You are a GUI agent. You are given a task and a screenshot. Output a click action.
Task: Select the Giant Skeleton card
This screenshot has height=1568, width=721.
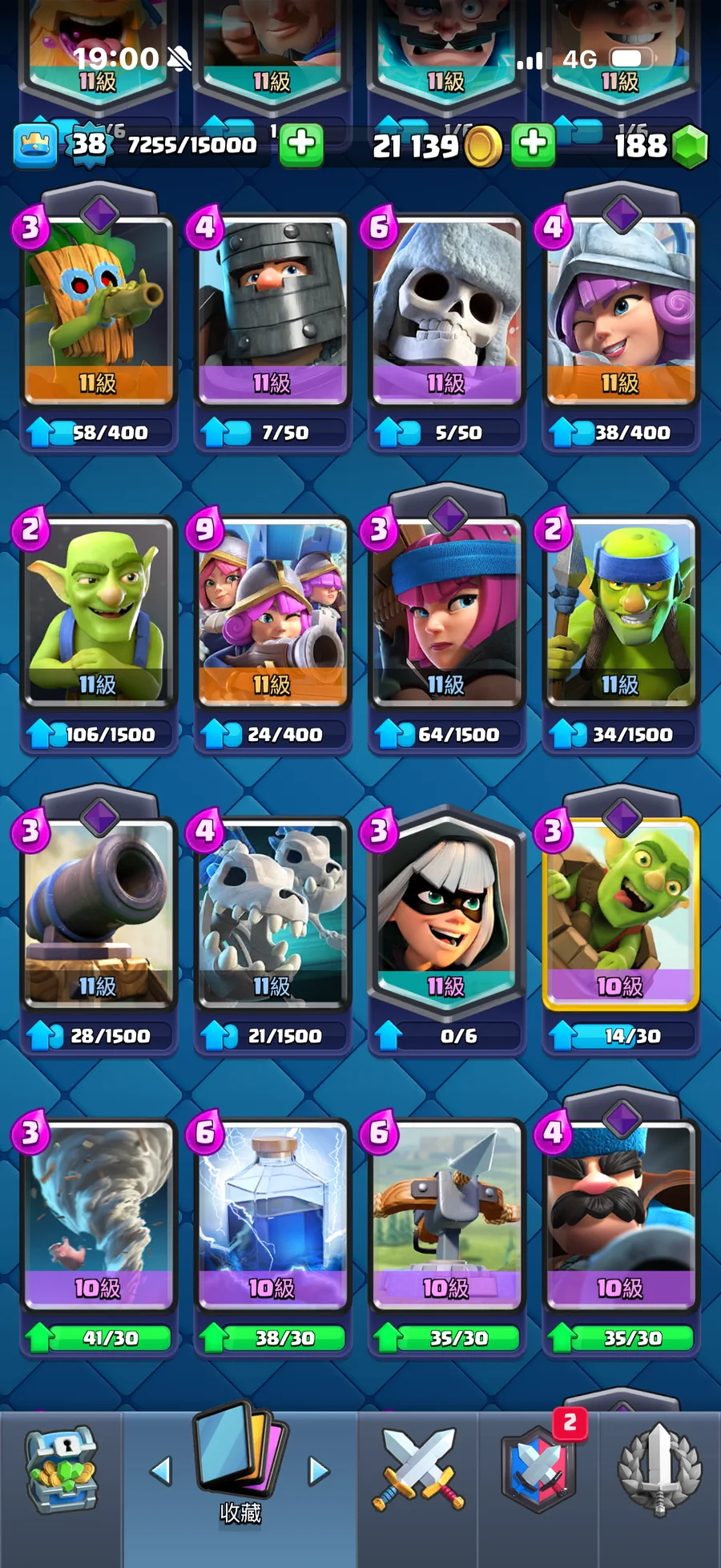446,311
